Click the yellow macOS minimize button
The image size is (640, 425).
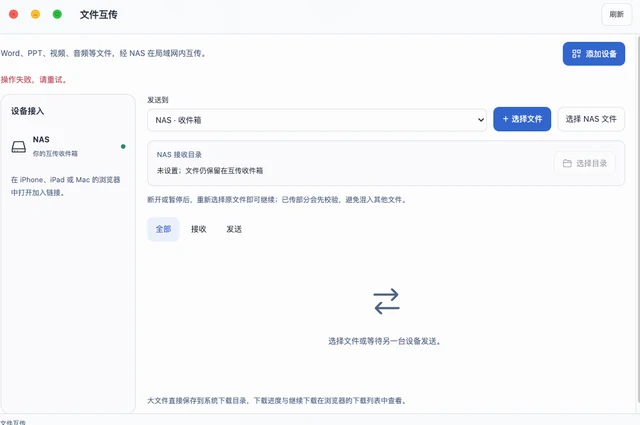pos(36,14)
